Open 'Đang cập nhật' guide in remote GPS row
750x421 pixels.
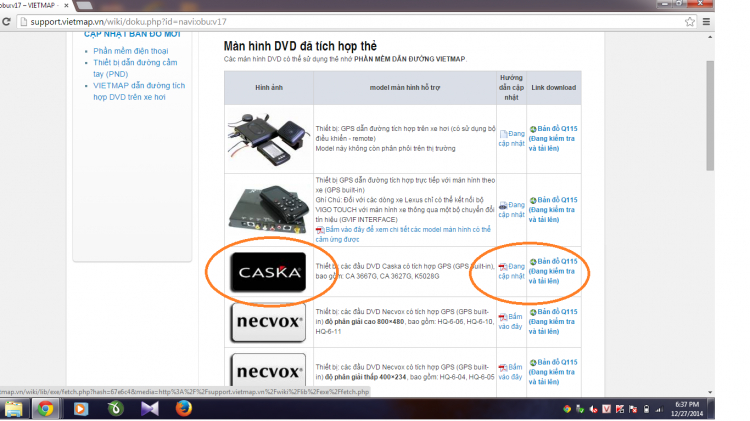click(511, 138)
